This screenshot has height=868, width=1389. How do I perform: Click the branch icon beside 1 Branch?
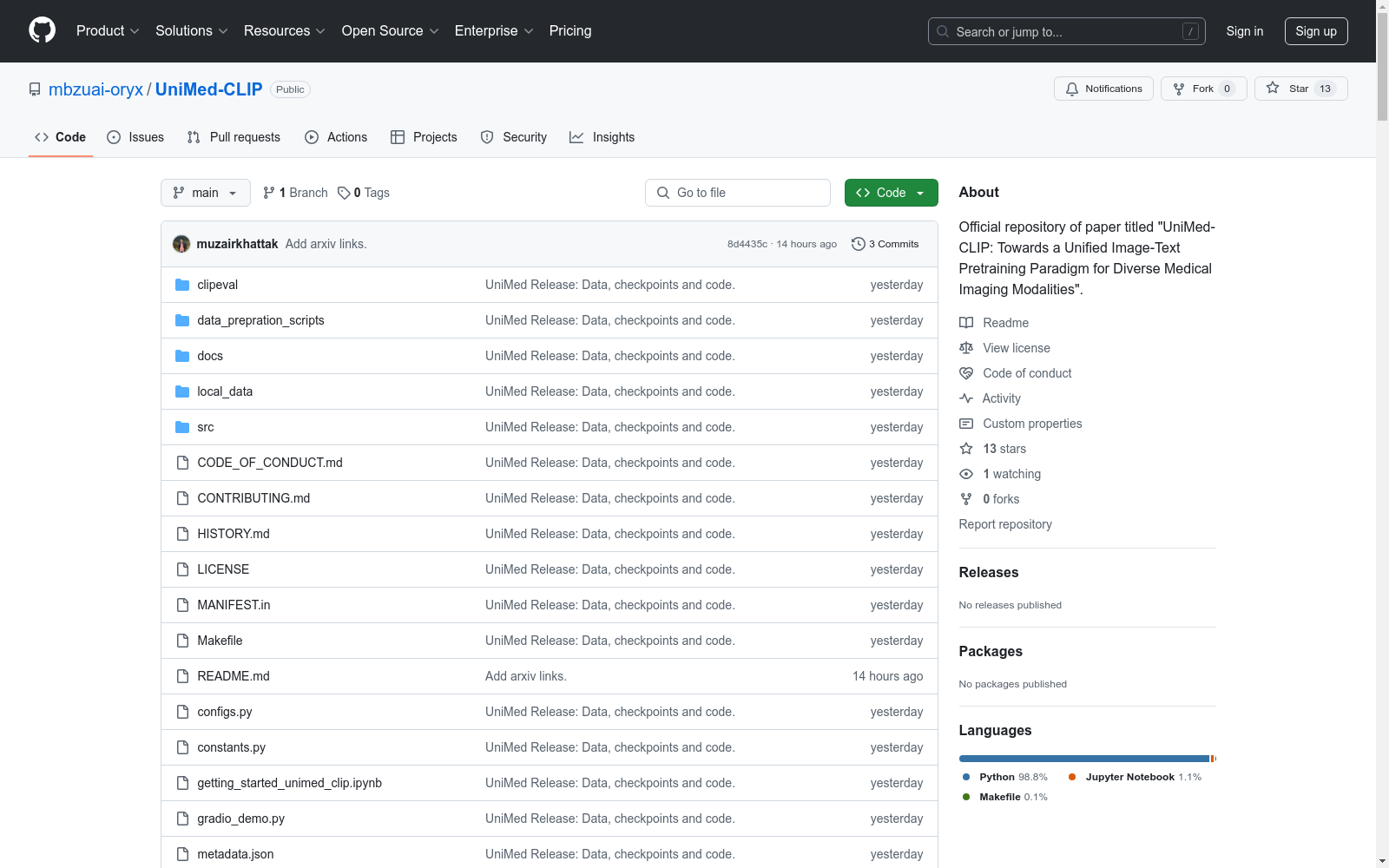coord(269,193)
